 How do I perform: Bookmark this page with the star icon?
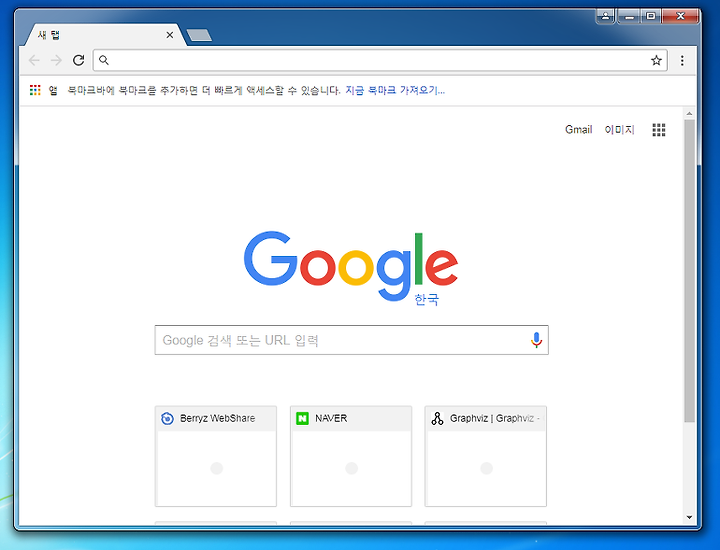(x=656, y=60)
